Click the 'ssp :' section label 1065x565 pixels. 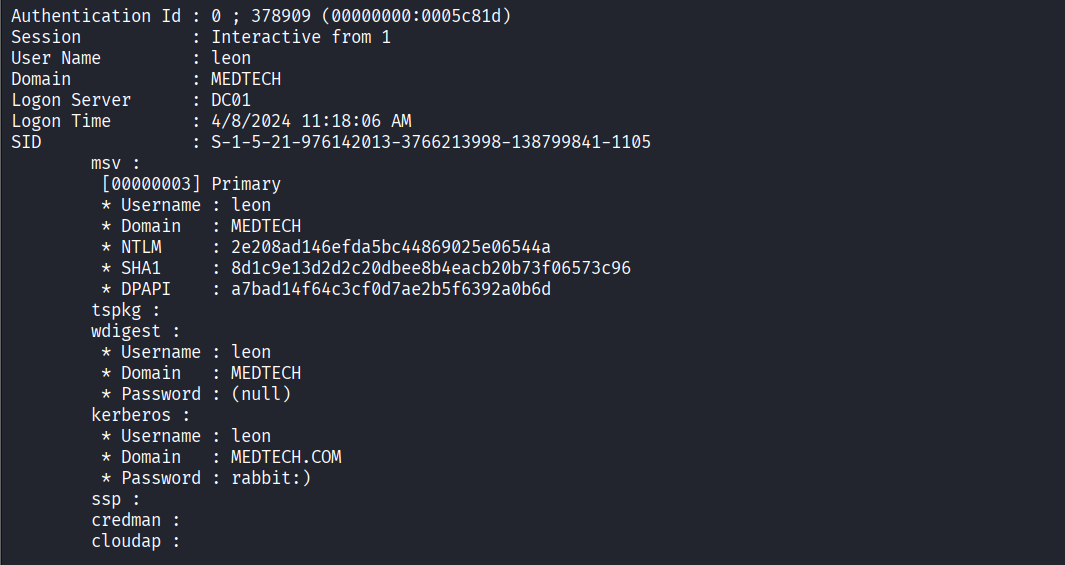(x=116, y=499)
